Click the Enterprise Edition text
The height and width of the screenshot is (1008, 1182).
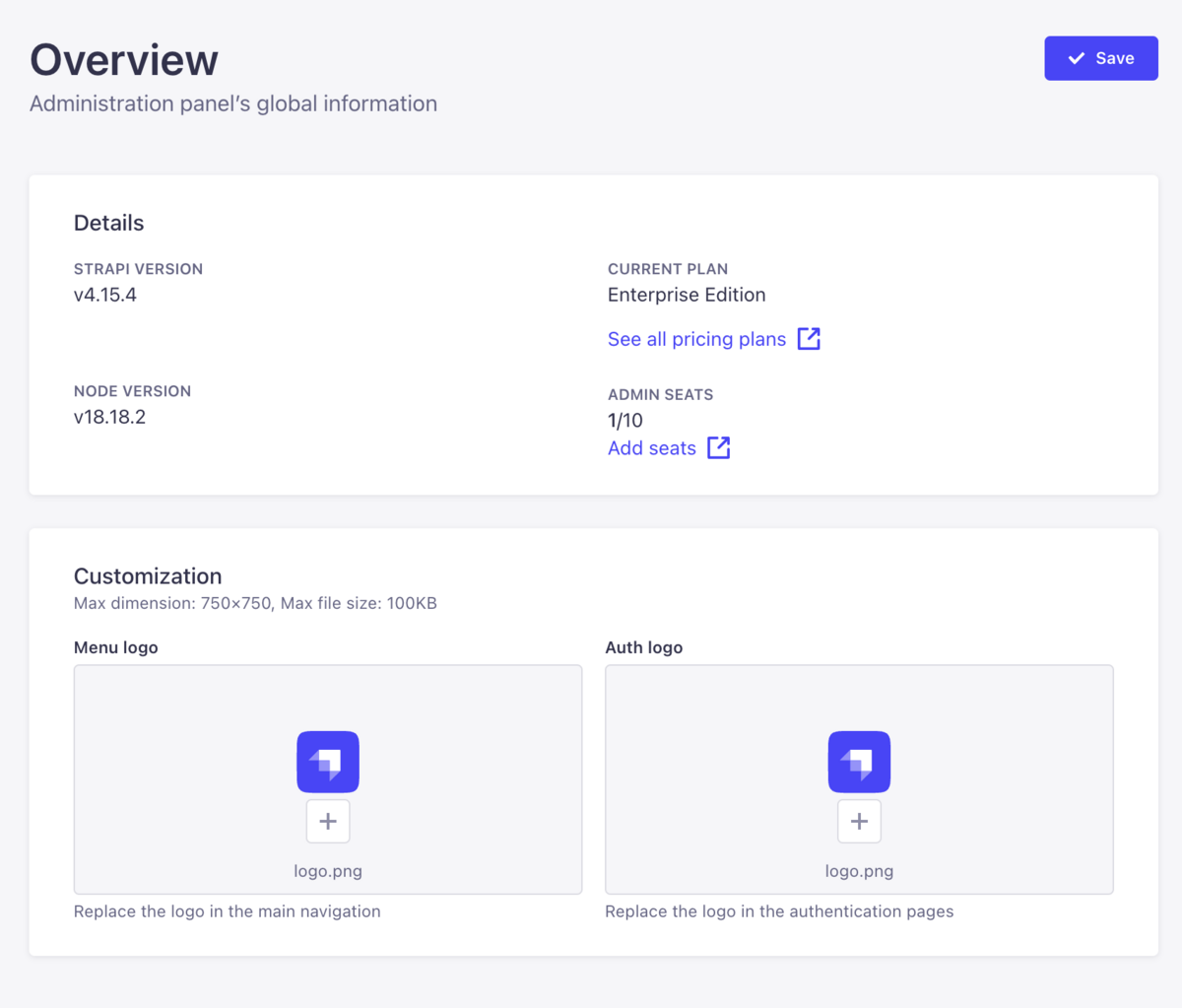tap(687, 295)
